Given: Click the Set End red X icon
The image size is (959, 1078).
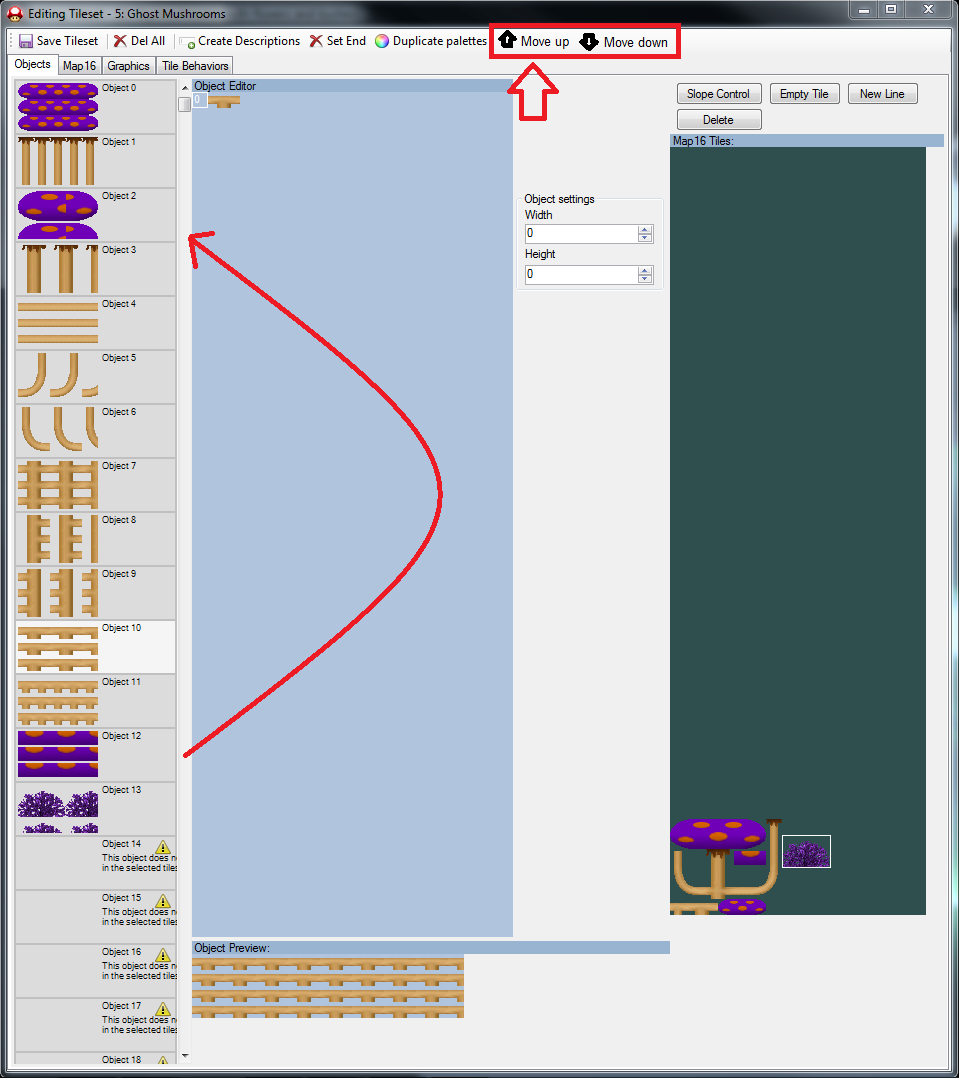Looking at the screenshot, I should click(x=316, y=41).
